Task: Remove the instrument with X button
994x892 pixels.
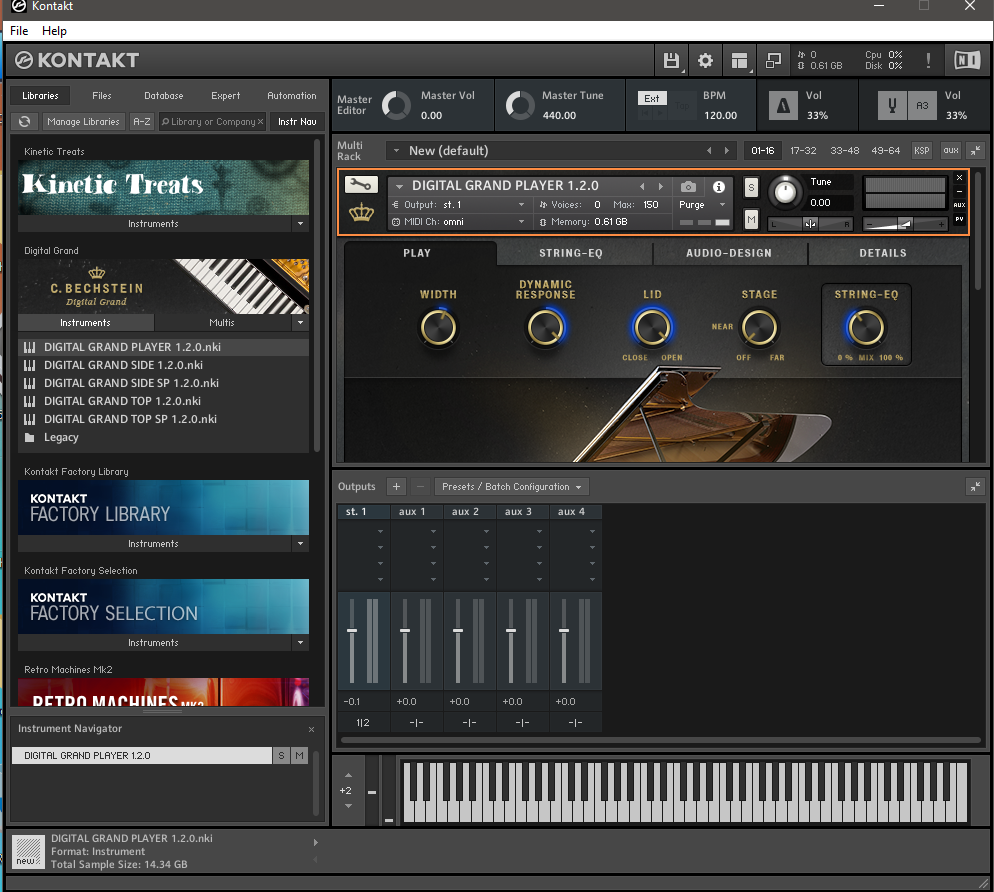Action: [959, 178]
